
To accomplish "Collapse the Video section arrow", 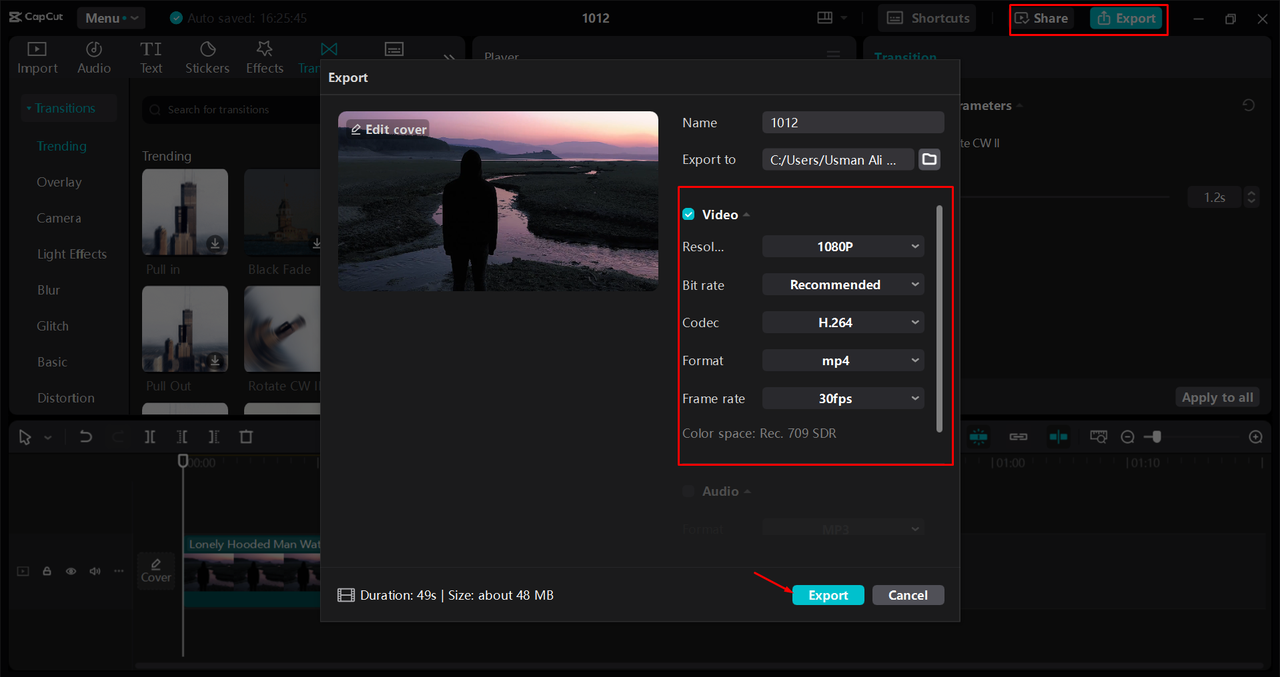I will (746, 215).
